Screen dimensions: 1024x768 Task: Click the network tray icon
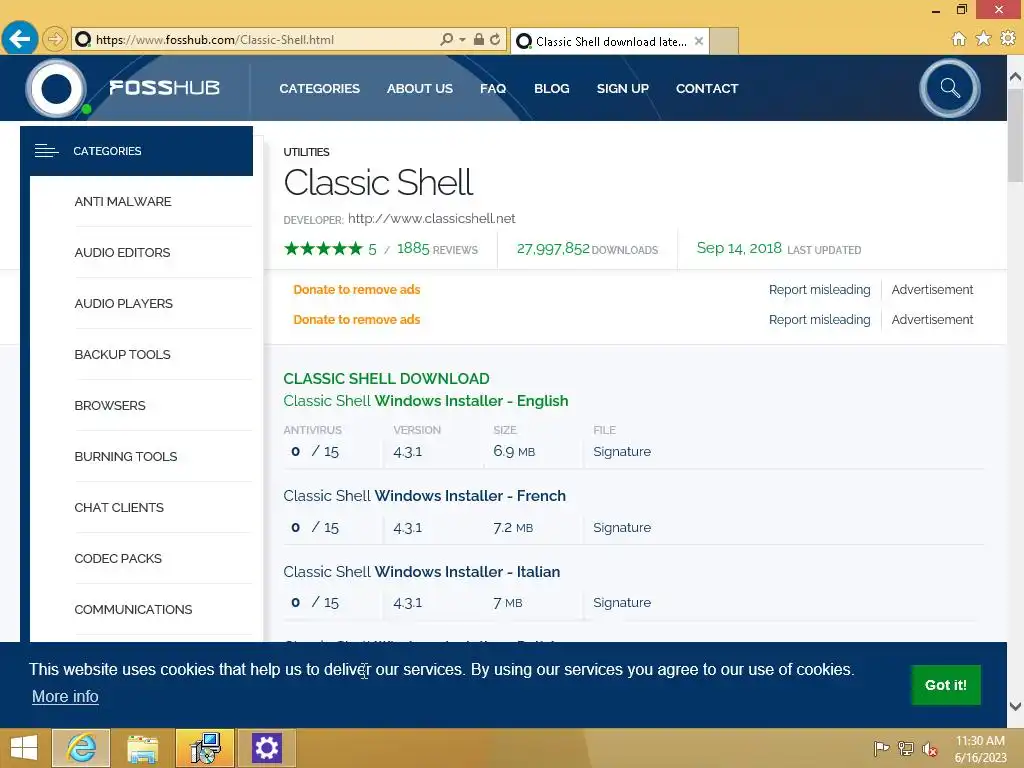pos(906,748)
